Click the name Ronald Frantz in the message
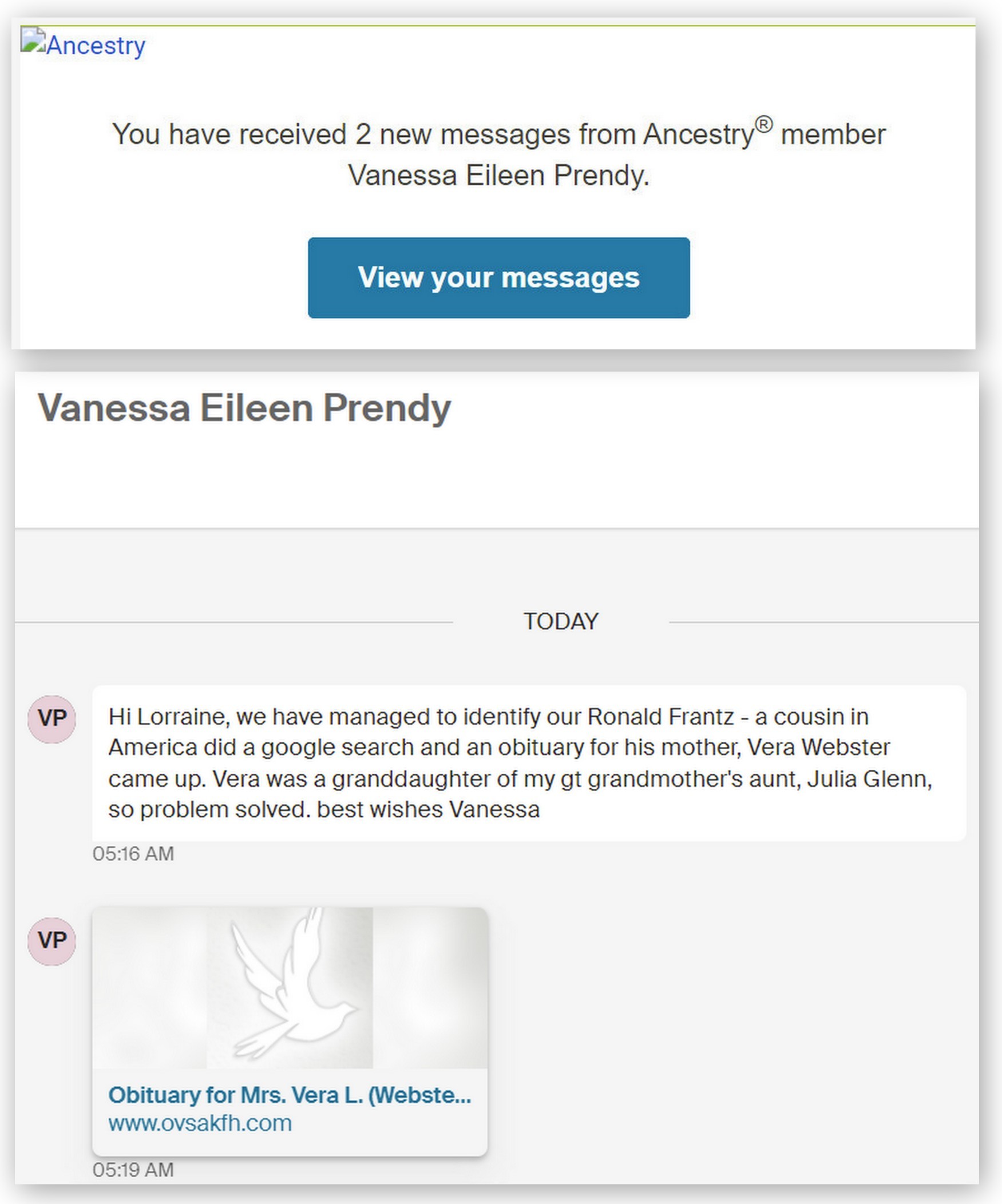Image resolution: width=1002 pixels, height=1204 pixels. click(660, 717)
